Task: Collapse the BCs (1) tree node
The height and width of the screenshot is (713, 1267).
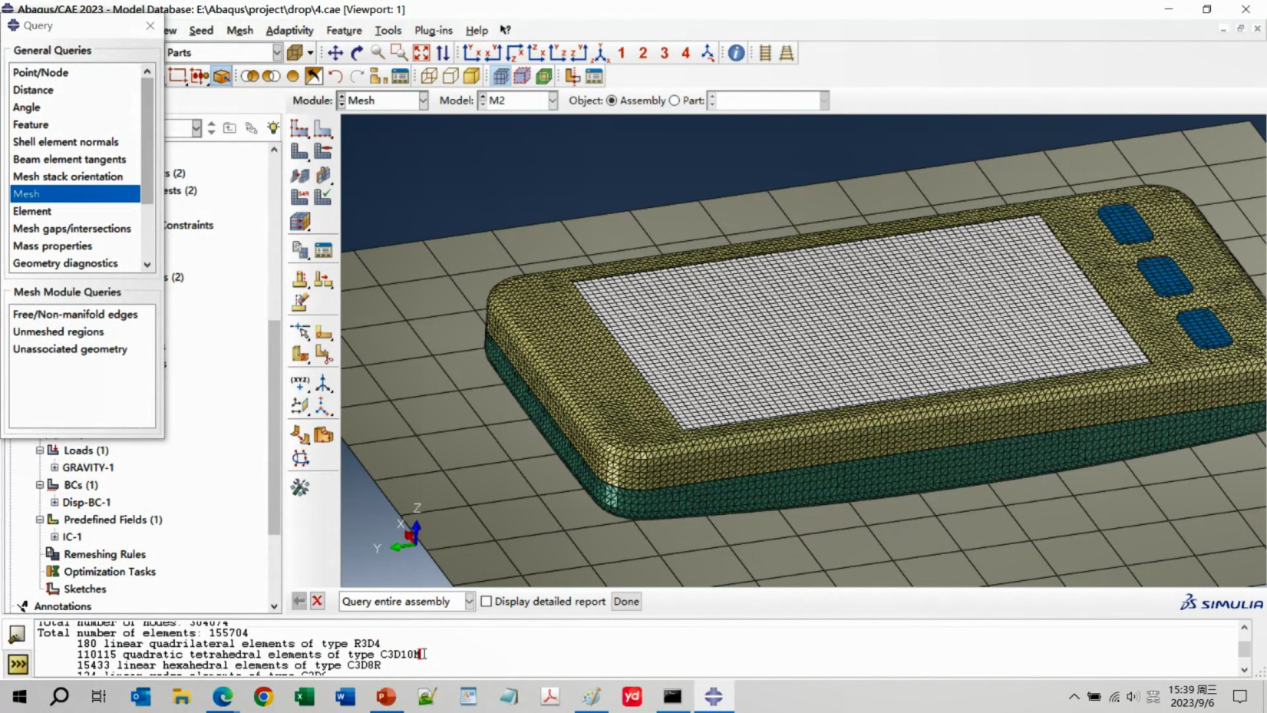Action: click(40, 485)
